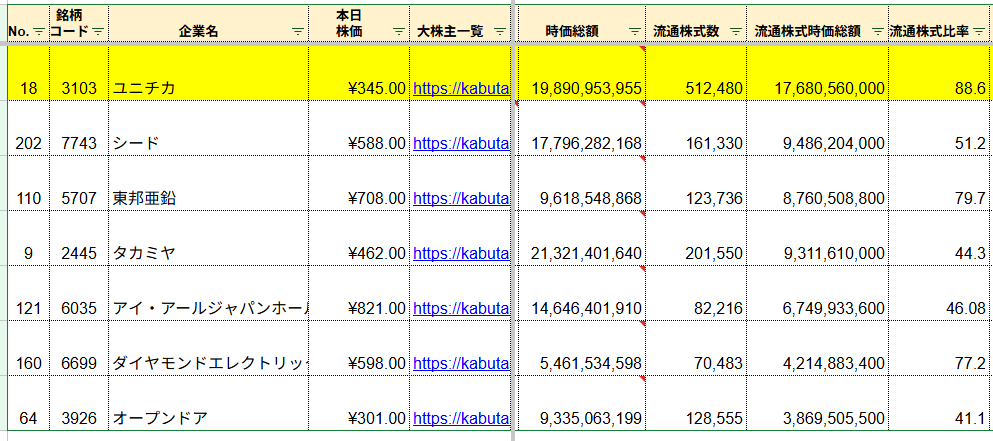The width and height of the screenshot is (993, 441).
Task: Select the 大株主一覧 header cell
Action: click(x=459, y=24)
